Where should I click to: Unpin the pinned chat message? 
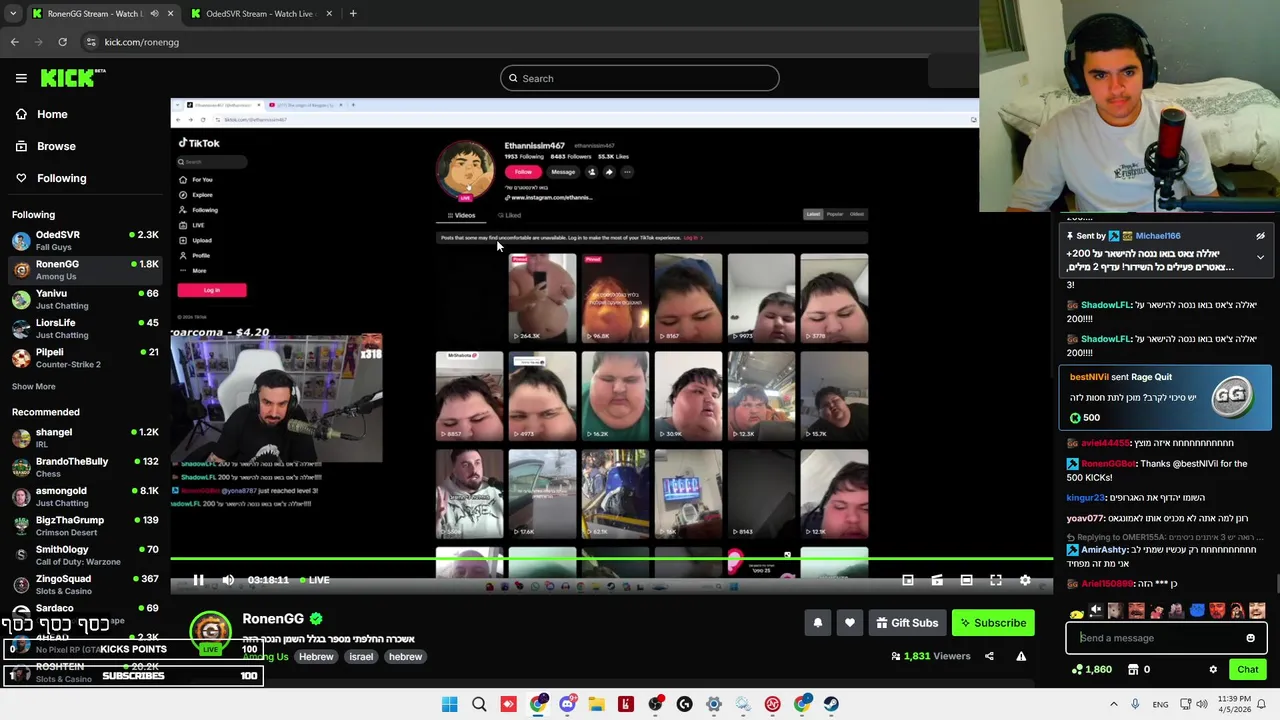(x=1260, y=236)
